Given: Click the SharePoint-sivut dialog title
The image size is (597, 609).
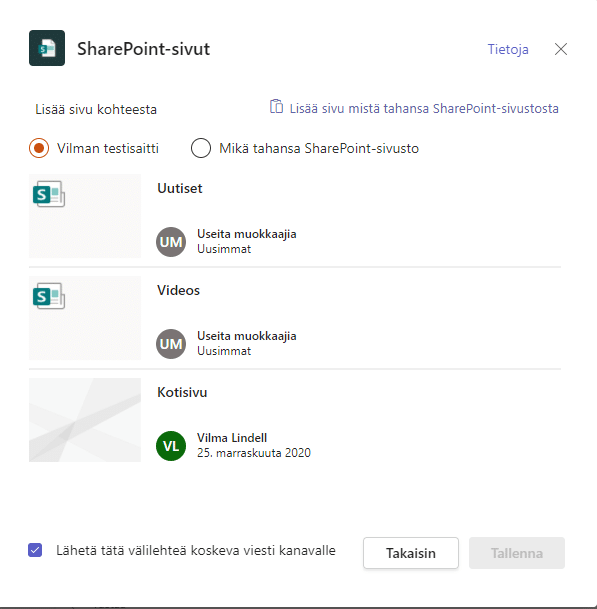Looking at the screenshot, I should click(143, 49).
